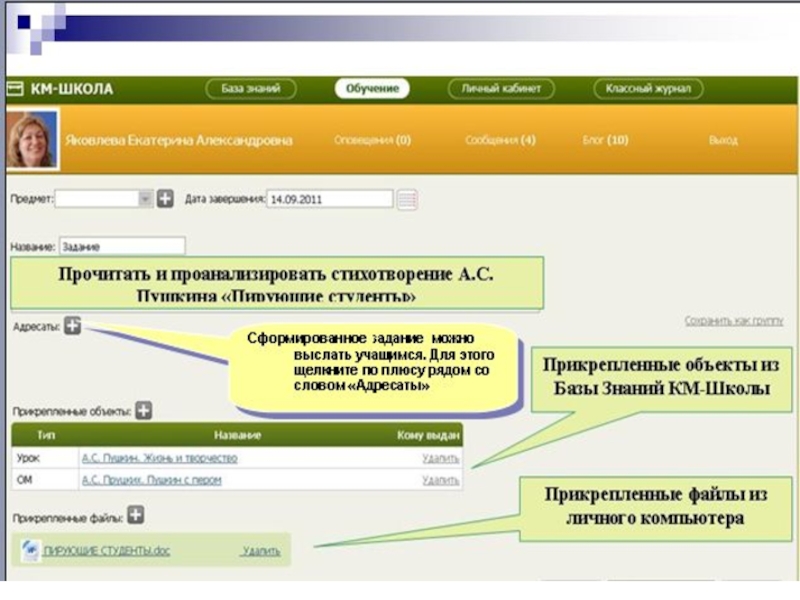
Task: Add attached object with plus icon
Action: point(144,410)
